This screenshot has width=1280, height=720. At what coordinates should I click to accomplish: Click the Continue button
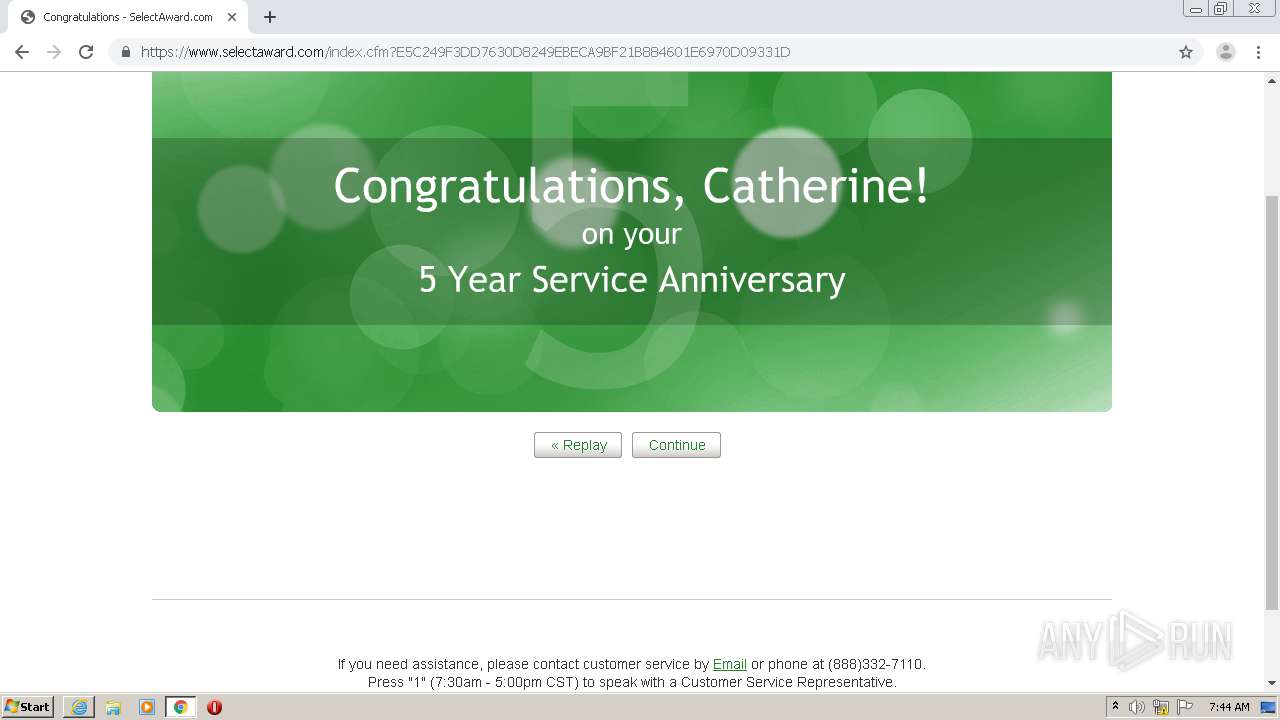click(676, 445)
